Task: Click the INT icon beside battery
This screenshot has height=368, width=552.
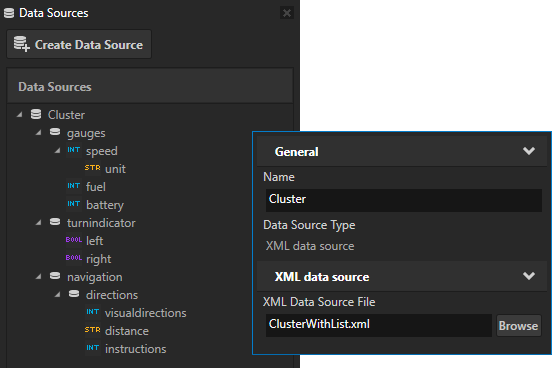Action: [x=74, y=204]
